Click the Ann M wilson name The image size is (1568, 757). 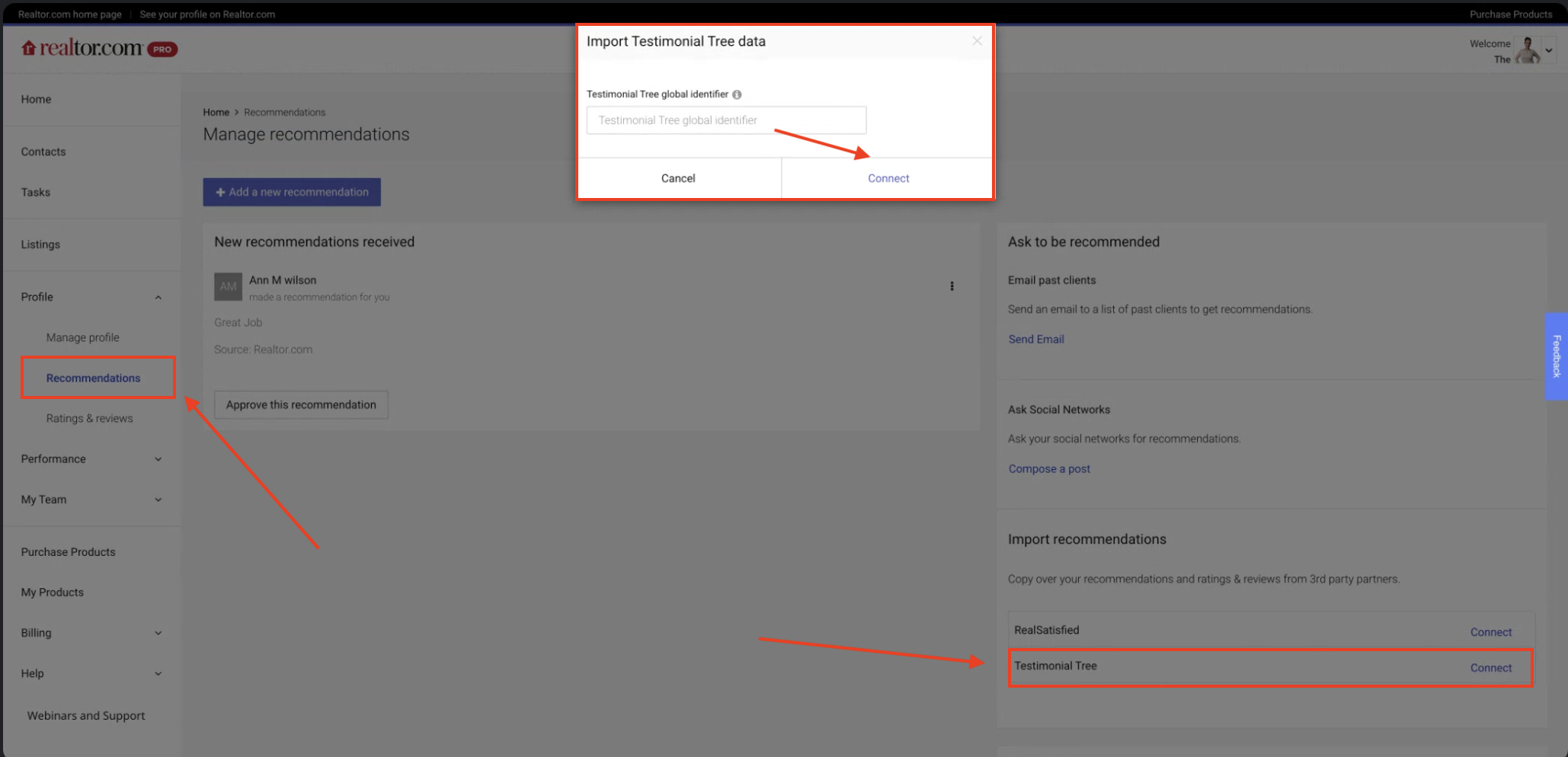283,280
